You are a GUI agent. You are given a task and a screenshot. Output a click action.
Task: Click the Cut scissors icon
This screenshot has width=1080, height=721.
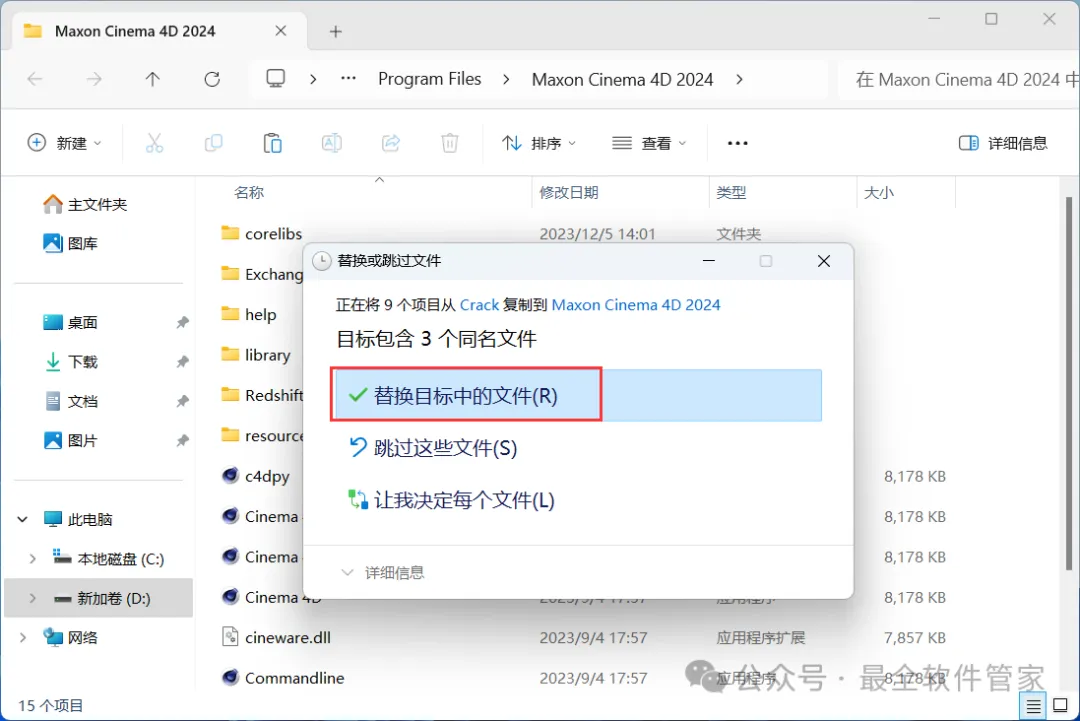click(154, 143)
